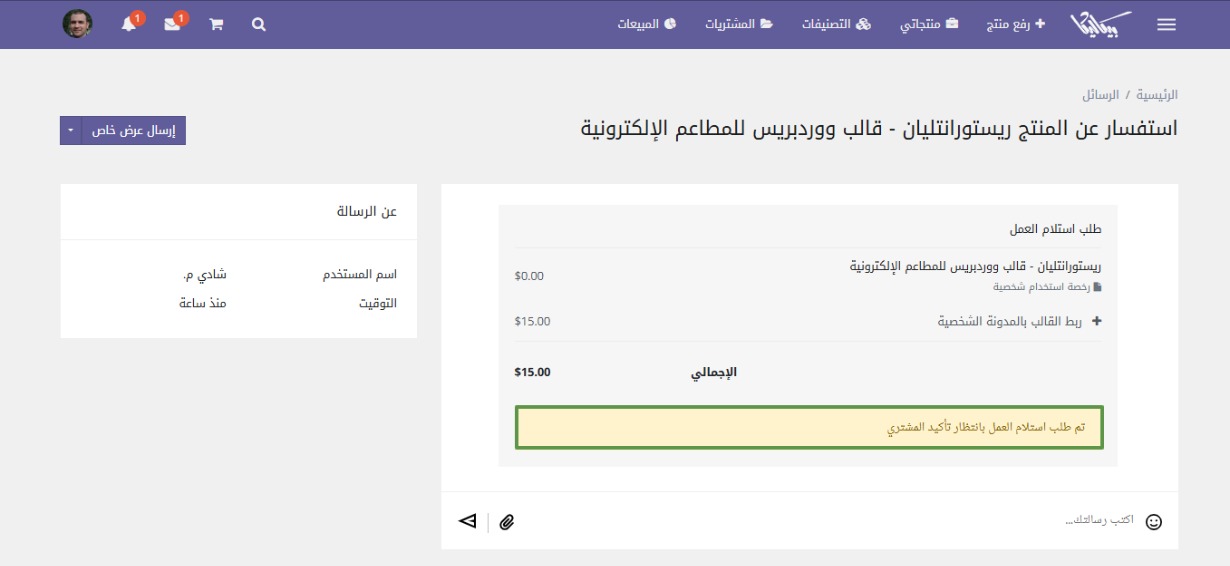Image resolution: width=1230 pixels, height=566 pixels.
Task: Go to الرسائل breadcrumb link
Action: point(1100,95)
